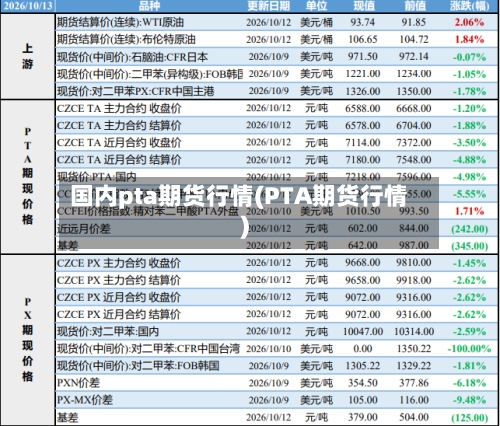Click the -100.00% change cell
The height and width of the screenshot is (426, 500).
point(469,349)
